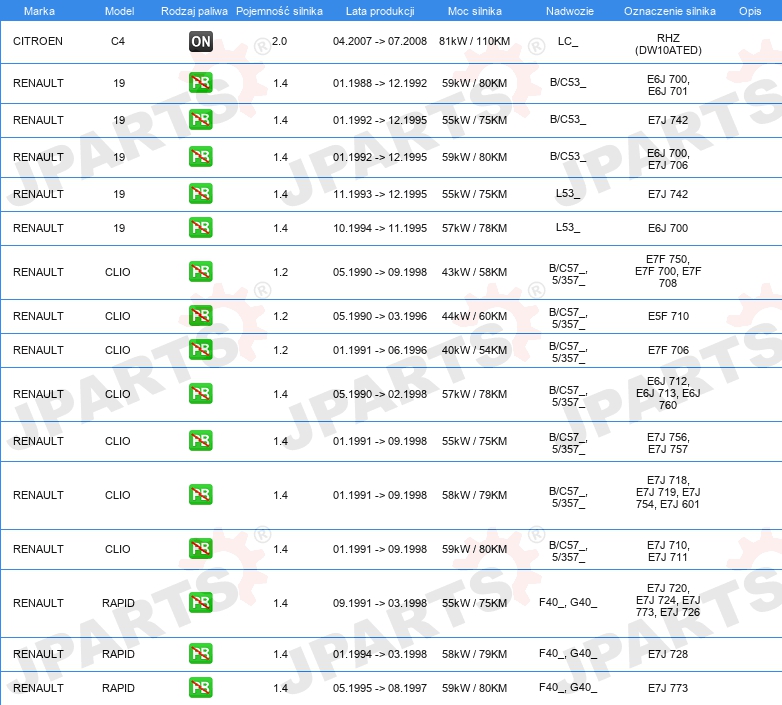Click the E7J 728 engine code

pos(668,654)
